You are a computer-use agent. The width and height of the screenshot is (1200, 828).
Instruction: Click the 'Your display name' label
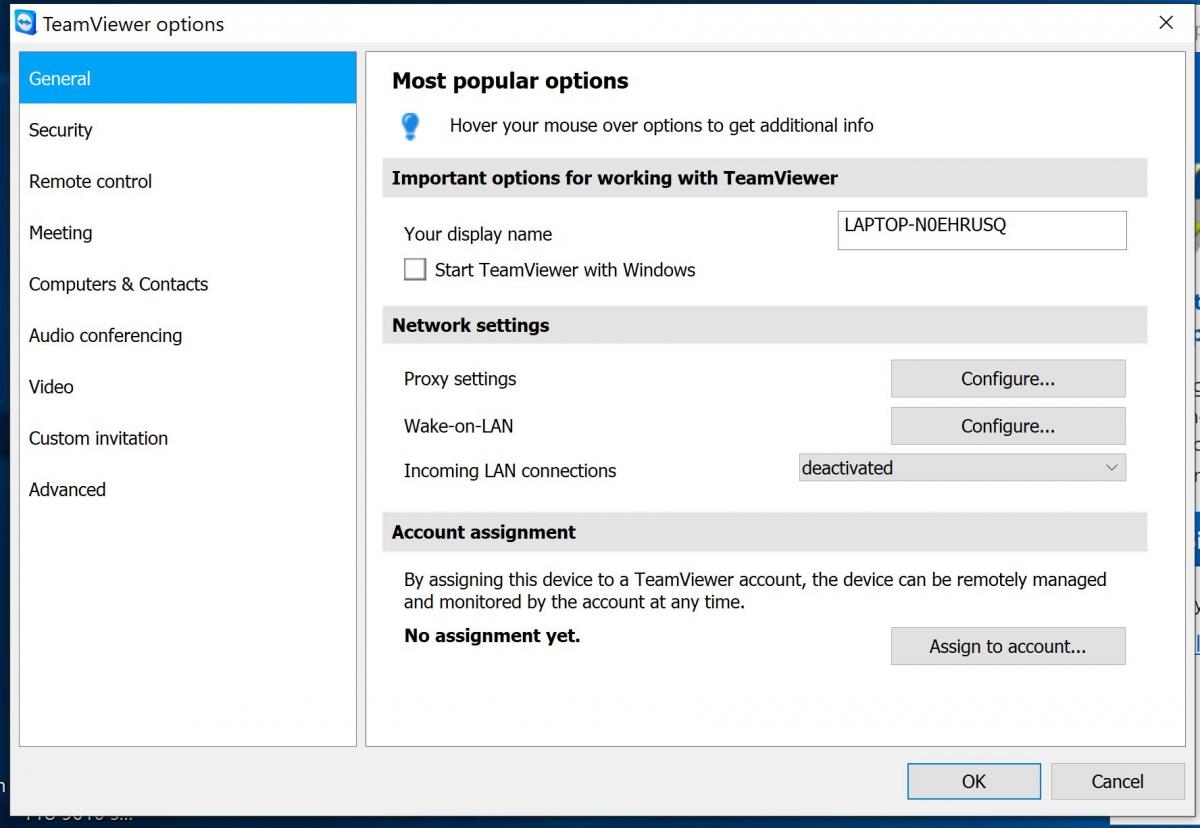coord(478,234)
